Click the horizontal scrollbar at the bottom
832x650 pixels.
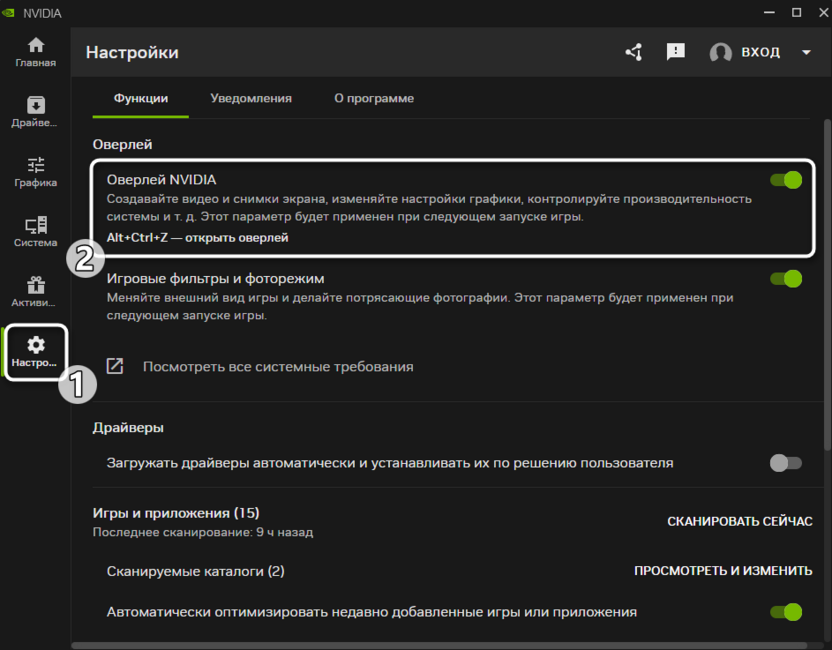439,645
